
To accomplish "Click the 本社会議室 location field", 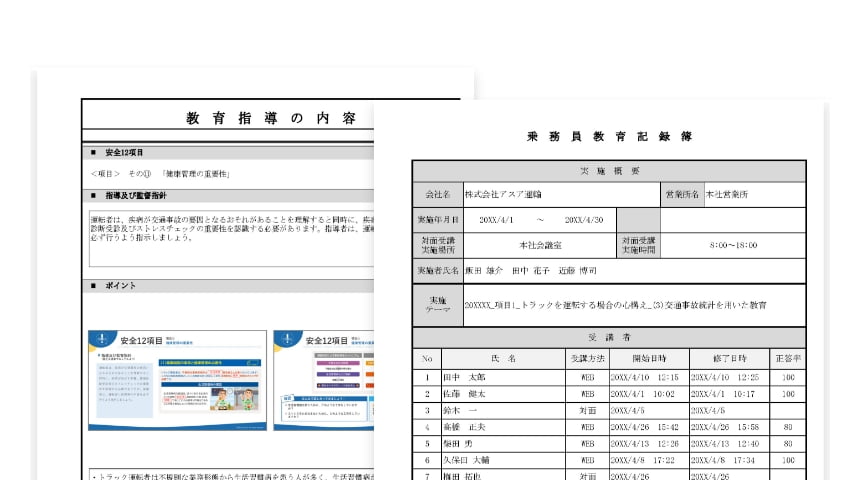I will pyautogui.click(x=540, y=244).
